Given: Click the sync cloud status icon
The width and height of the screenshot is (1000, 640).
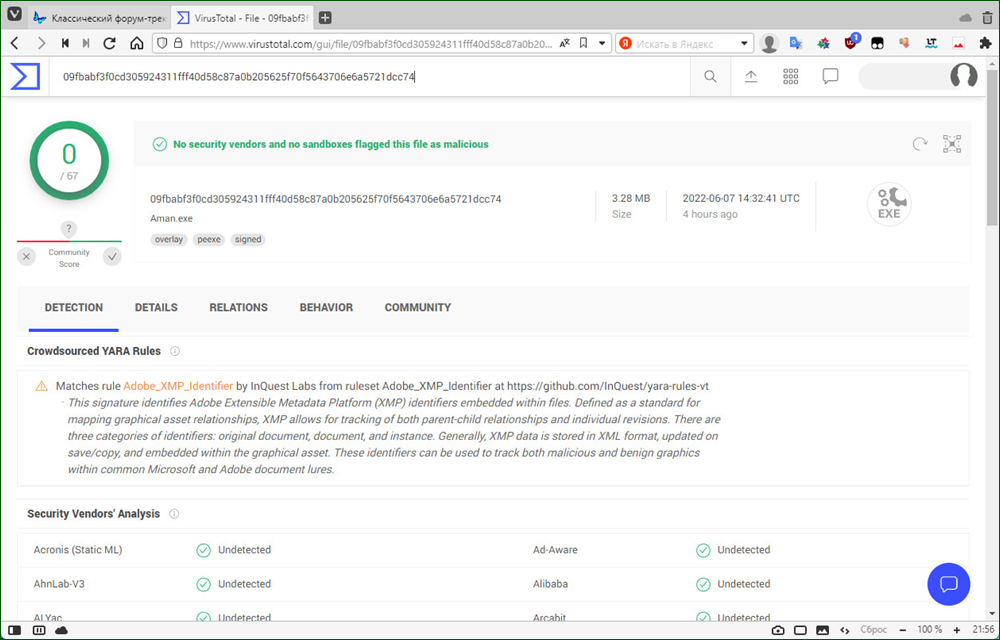Looking at the screenshot, I should (61, 630).
